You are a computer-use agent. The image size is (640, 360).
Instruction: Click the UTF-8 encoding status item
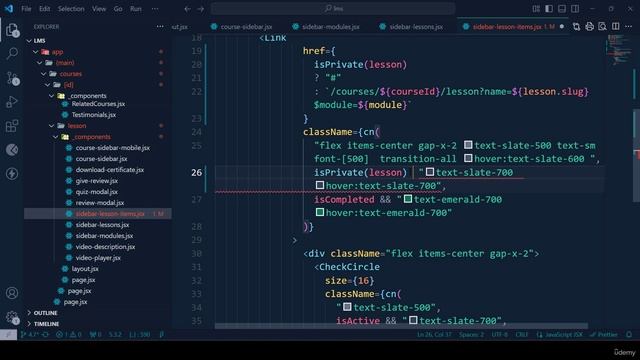point(499,334)
